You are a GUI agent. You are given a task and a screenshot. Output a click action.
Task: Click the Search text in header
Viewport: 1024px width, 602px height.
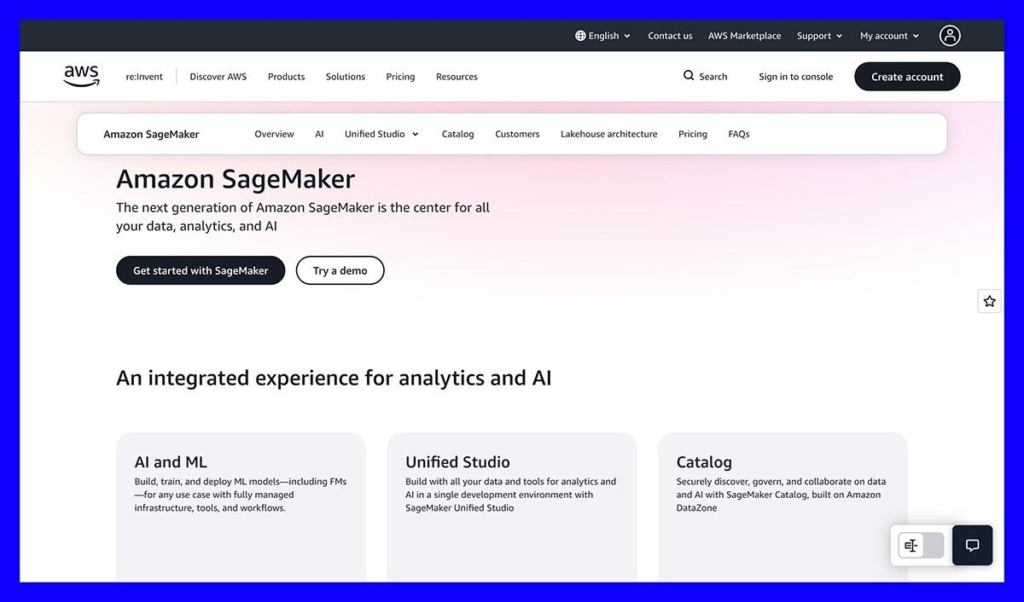point(713,76)
